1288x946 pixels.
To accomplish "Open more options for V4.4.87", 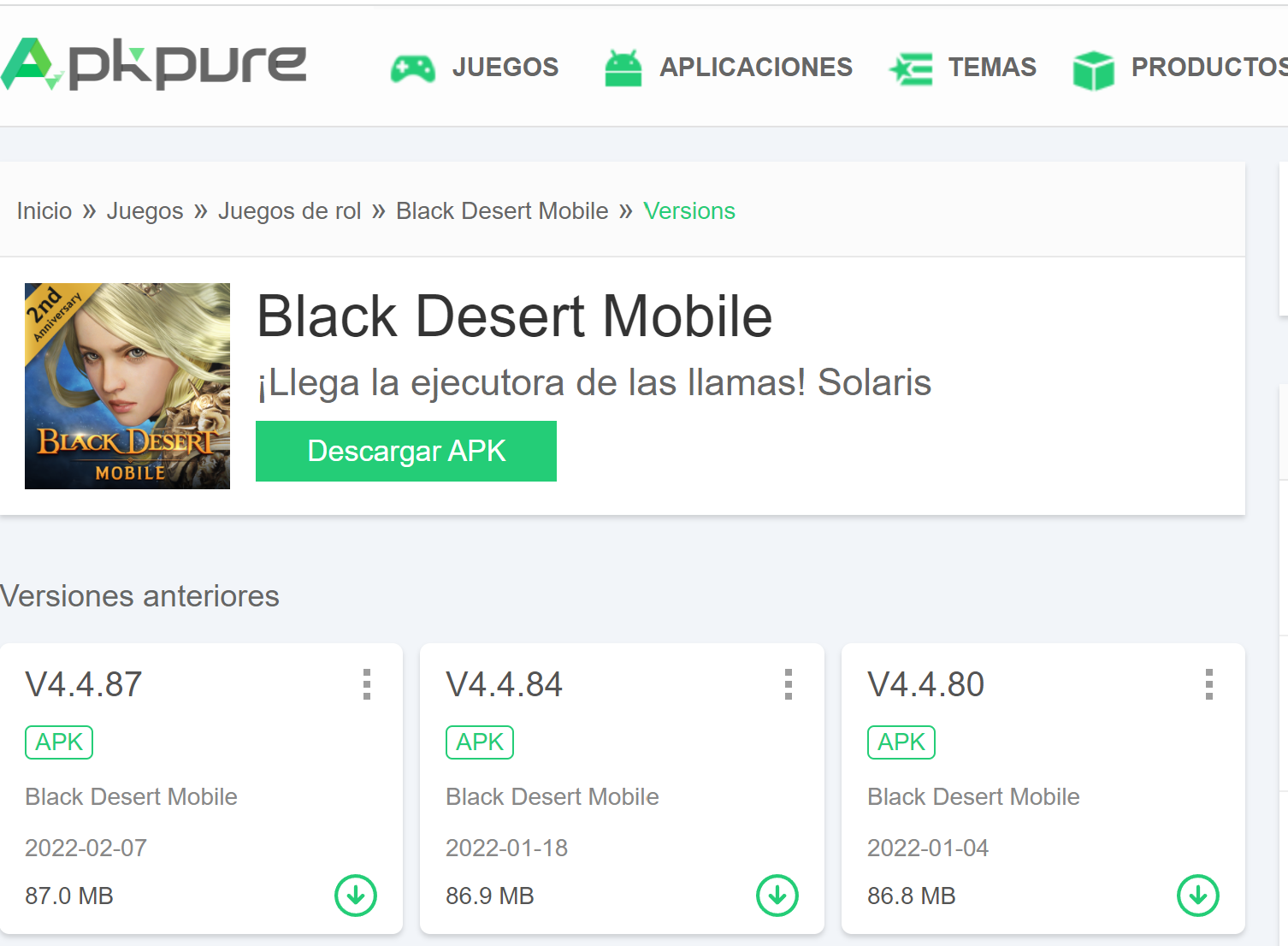I will pyautogui.click(x=367, y=684).
